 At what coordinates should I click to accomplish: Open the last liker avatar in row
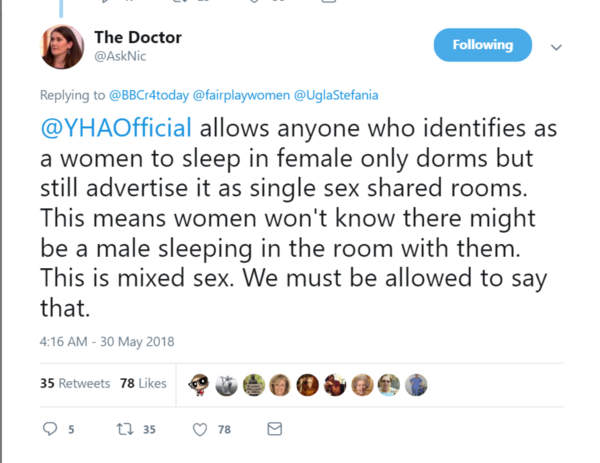click(x=416, y=384)
